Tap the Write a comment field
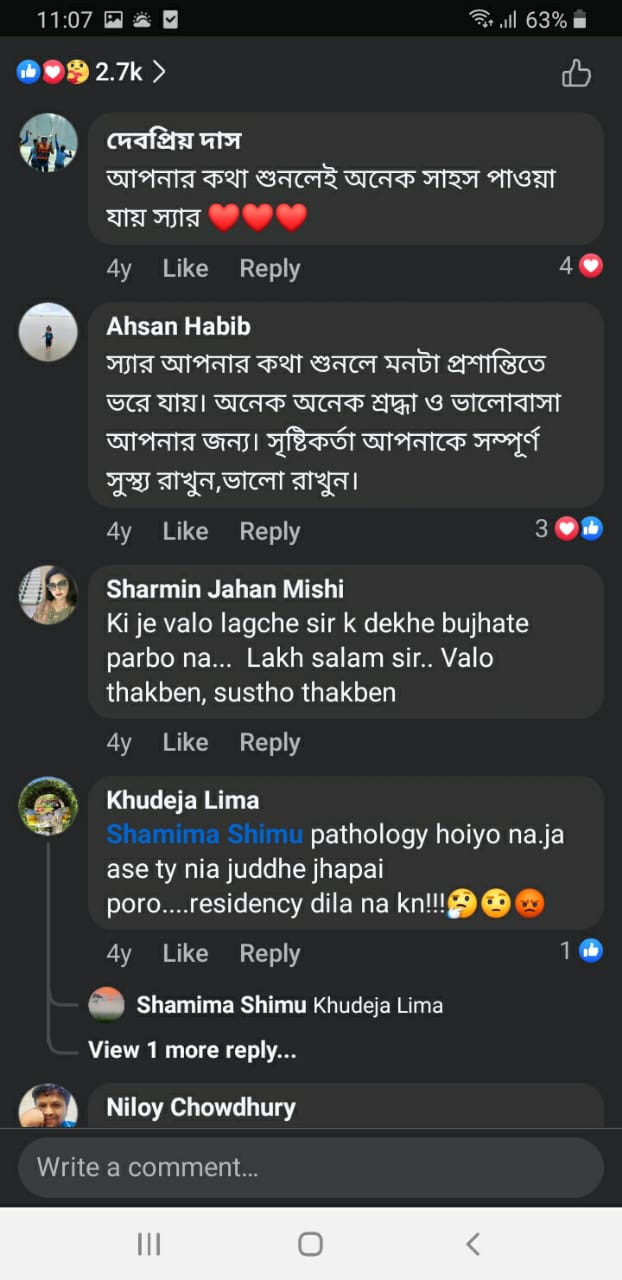Screen dimensions: 622x1280 tap(311, 1167)
